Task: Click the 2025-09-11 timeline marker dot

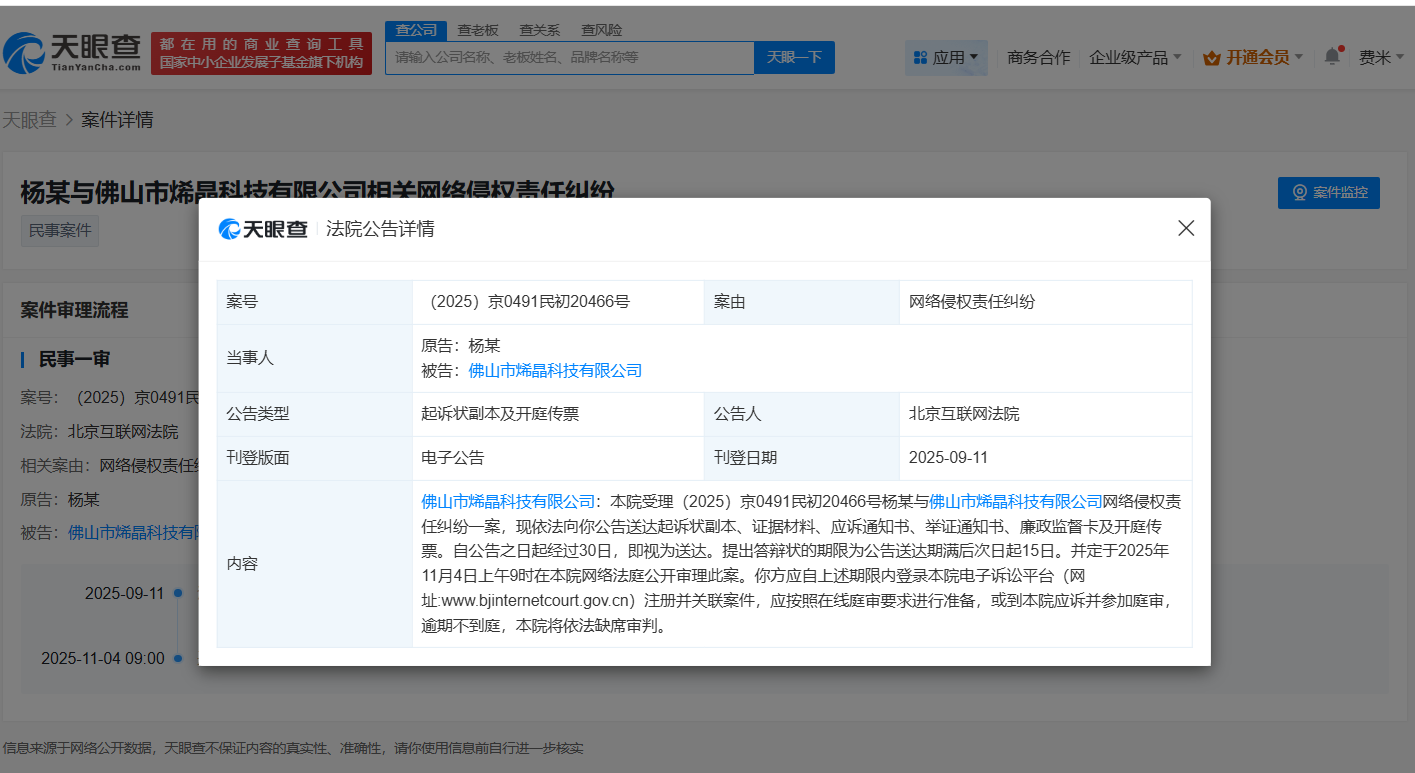Action: 178,593
